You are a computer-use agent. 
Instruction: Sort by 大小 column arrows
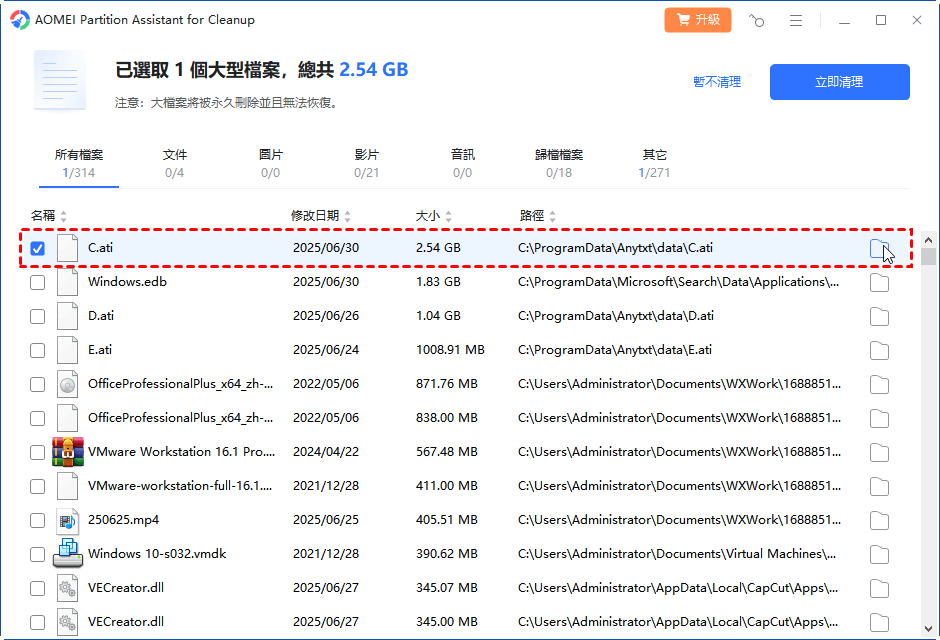click(x=448, y=216)
